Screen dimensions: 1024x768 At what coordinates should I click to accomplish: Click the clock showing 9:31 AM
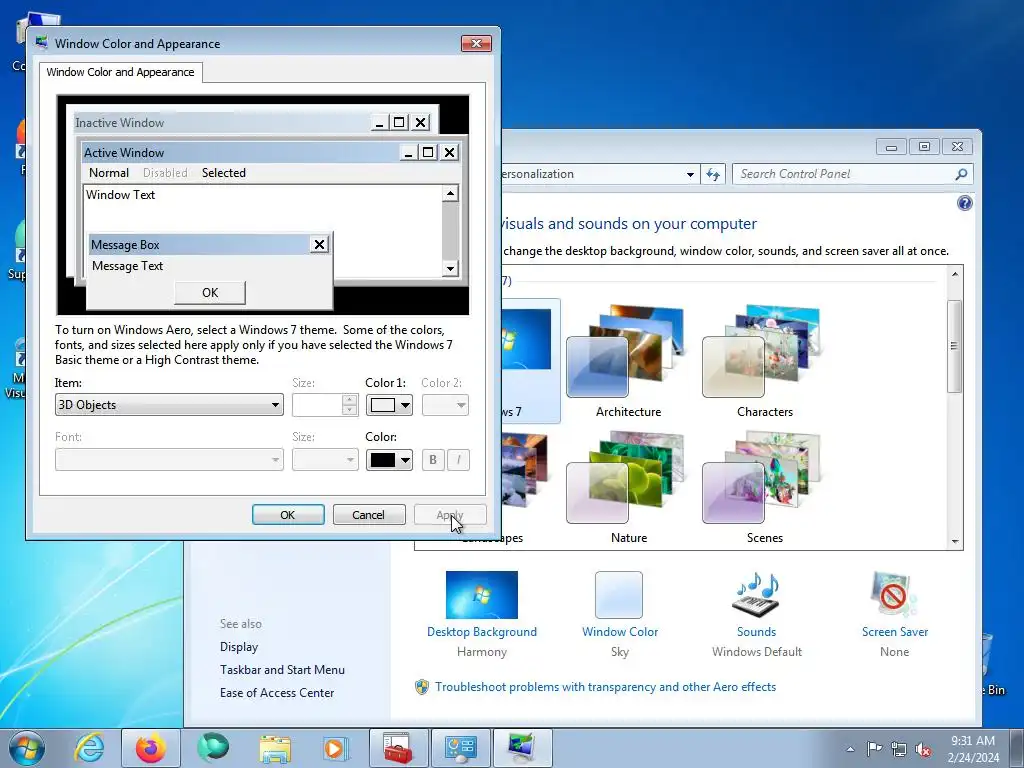pos(973,748)
